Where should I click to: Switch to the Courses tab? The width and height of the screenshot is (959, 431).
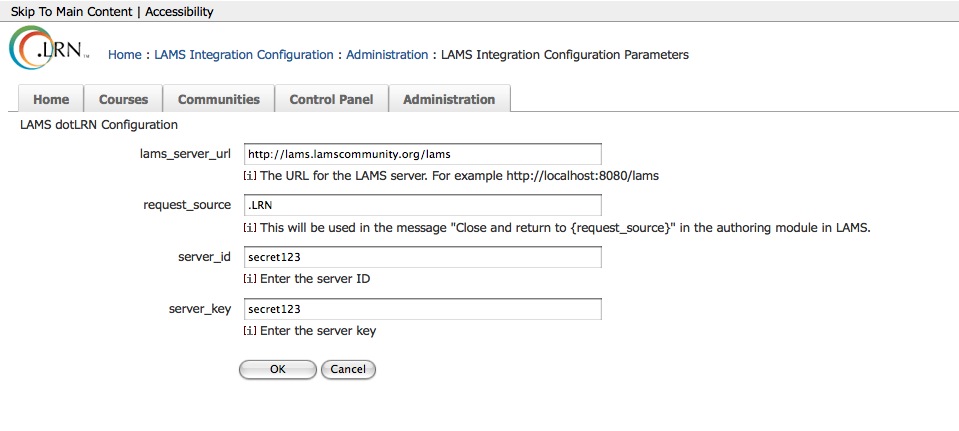pyautogui.click(x=124, y=99)
